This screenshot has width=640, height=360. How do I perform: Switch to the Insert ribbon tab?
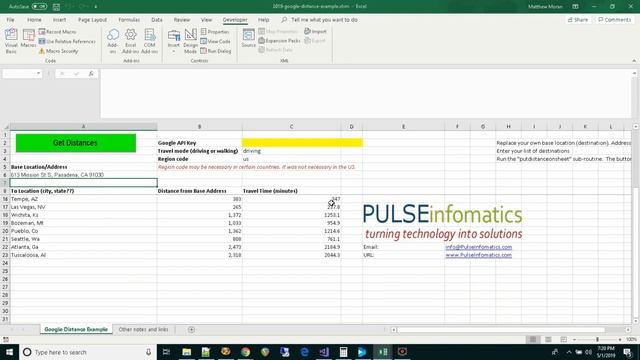(x=60, y=20)
